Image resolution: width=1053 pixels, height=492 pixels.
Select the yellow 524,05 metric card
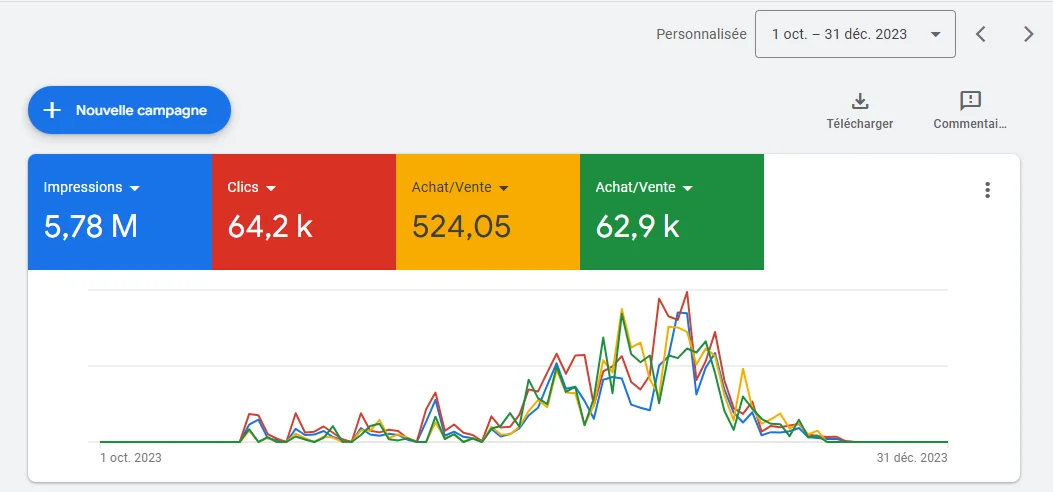488,212
